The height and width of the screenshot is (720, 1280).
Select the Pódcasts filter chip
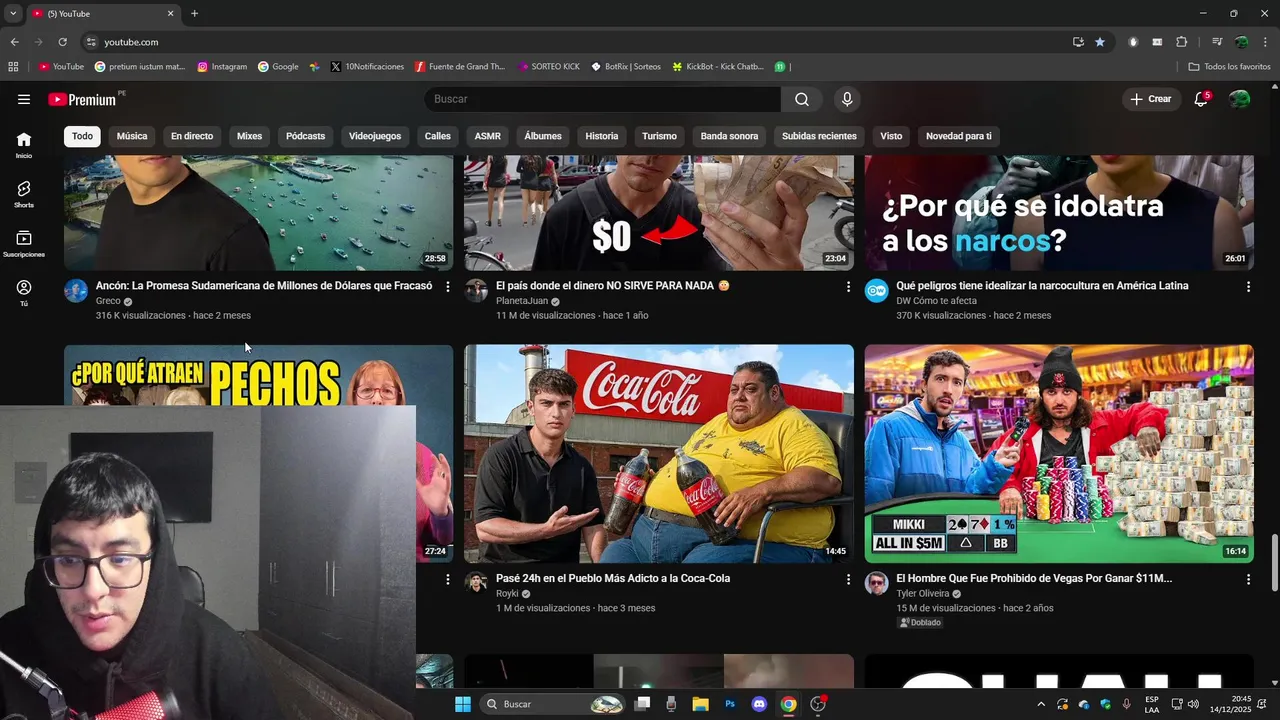pyautogui.click(x=305, y=136)
